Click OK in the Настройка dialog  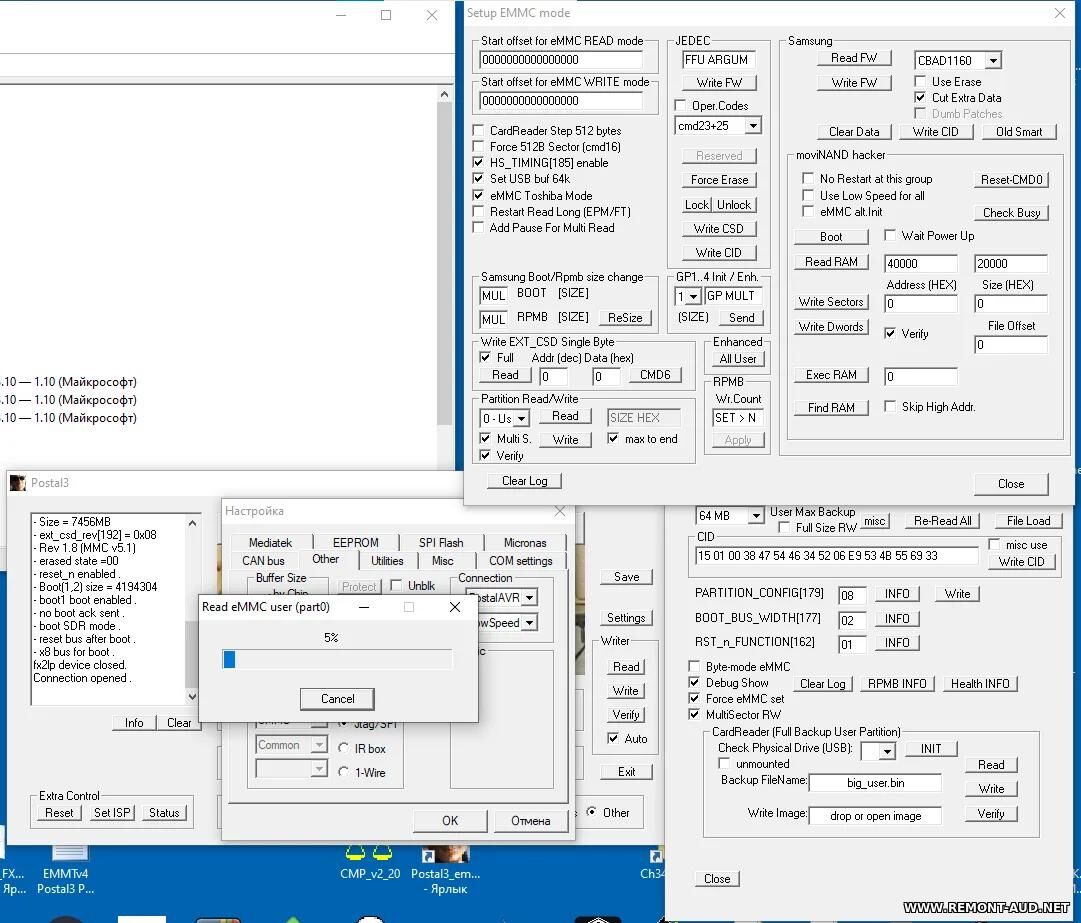coord(450,820)
